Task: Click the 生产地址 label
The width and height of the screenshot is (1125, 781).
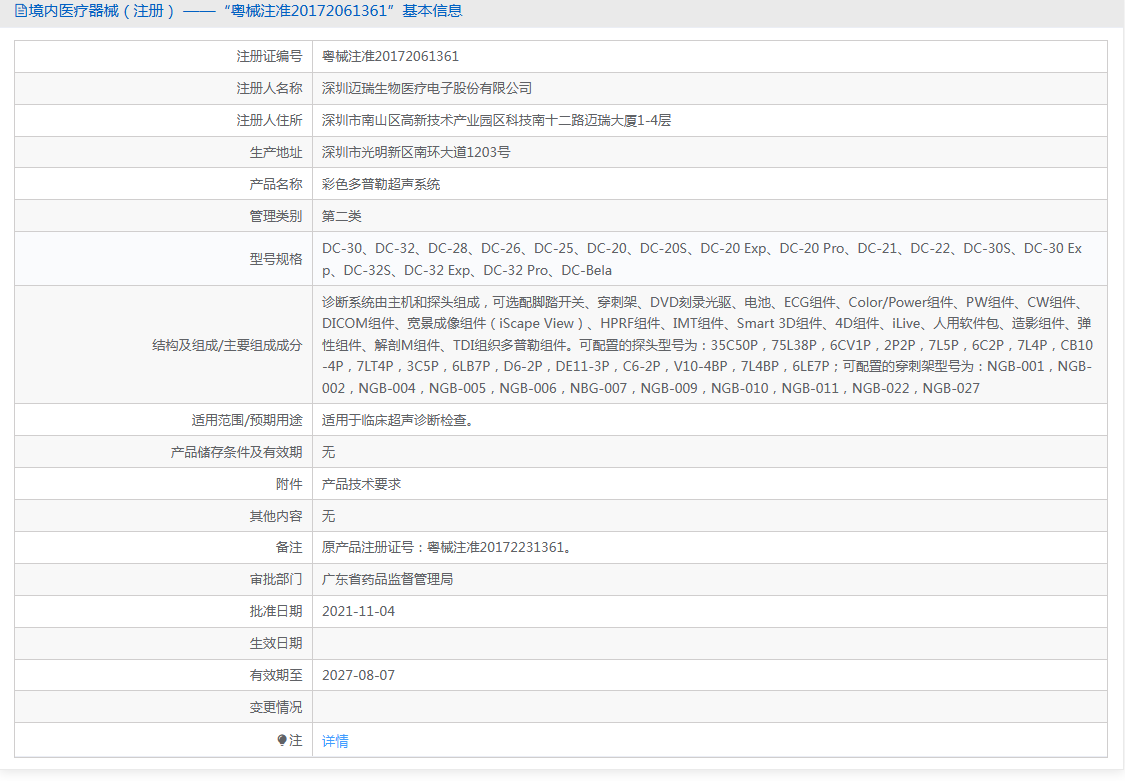Action: 276,152
